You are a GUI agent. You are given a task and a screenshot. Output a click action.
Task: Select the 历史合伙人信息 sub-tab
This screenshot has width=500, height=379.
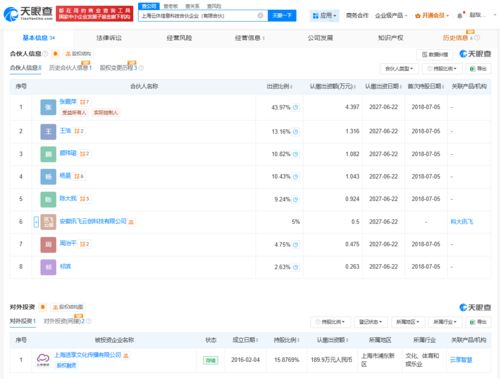click(70, 68)
